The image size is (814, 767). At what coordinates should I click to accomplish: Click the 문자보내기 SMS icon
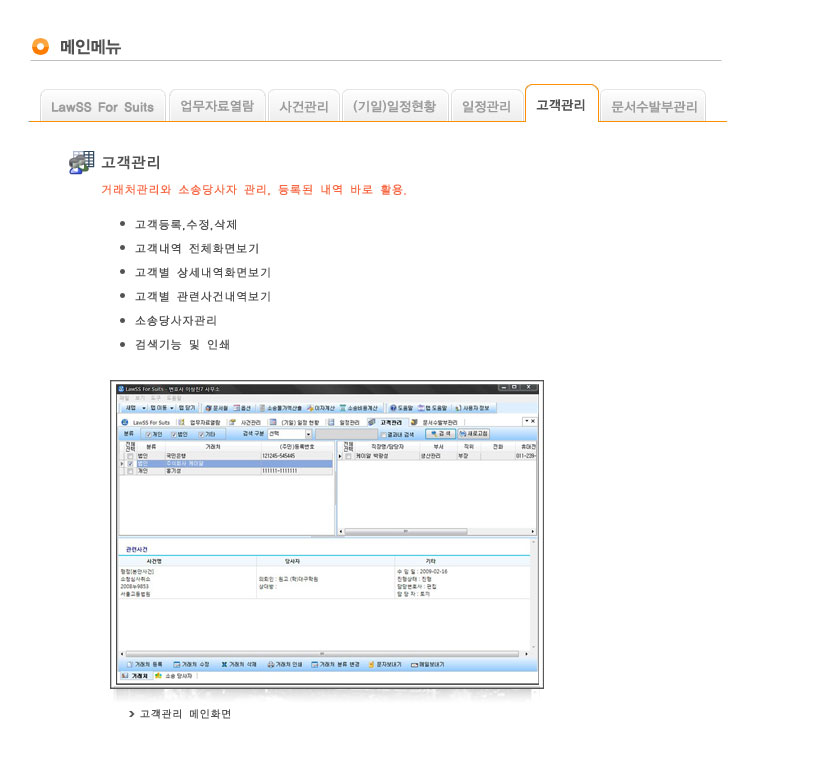(x=372, y=665)
